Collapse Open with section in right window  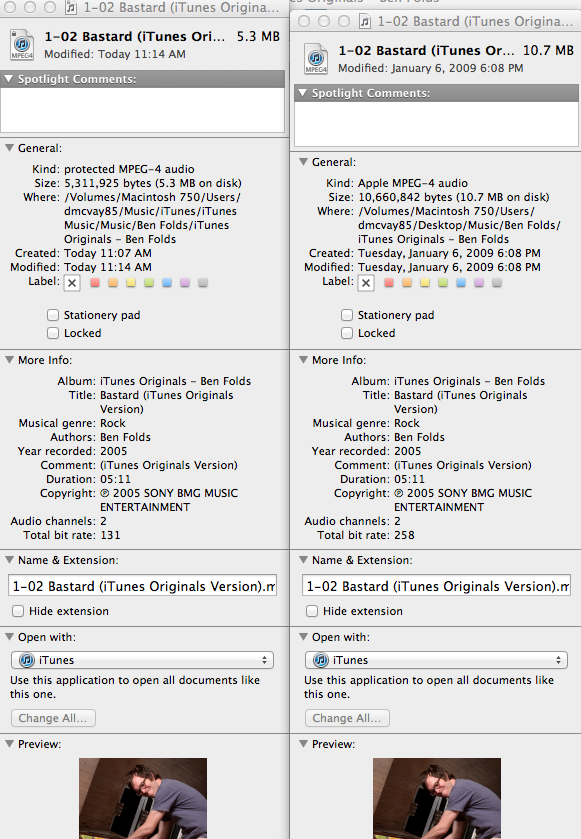(303, 637)
